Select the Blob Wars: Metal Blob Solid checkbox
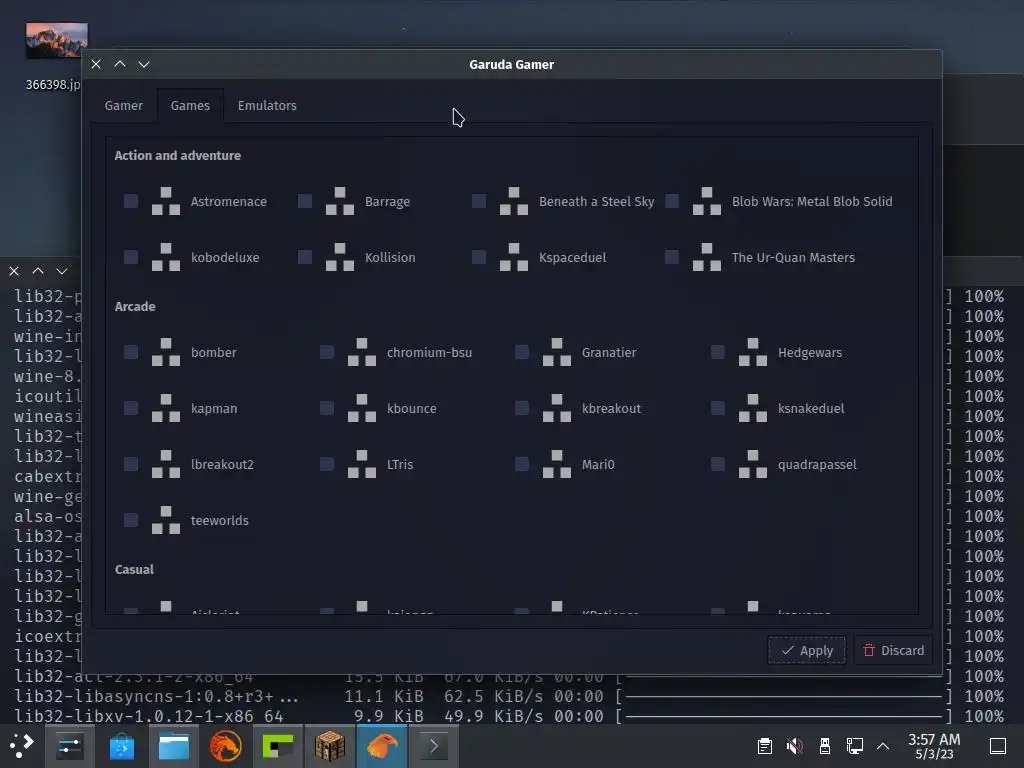 coord(672,201)
